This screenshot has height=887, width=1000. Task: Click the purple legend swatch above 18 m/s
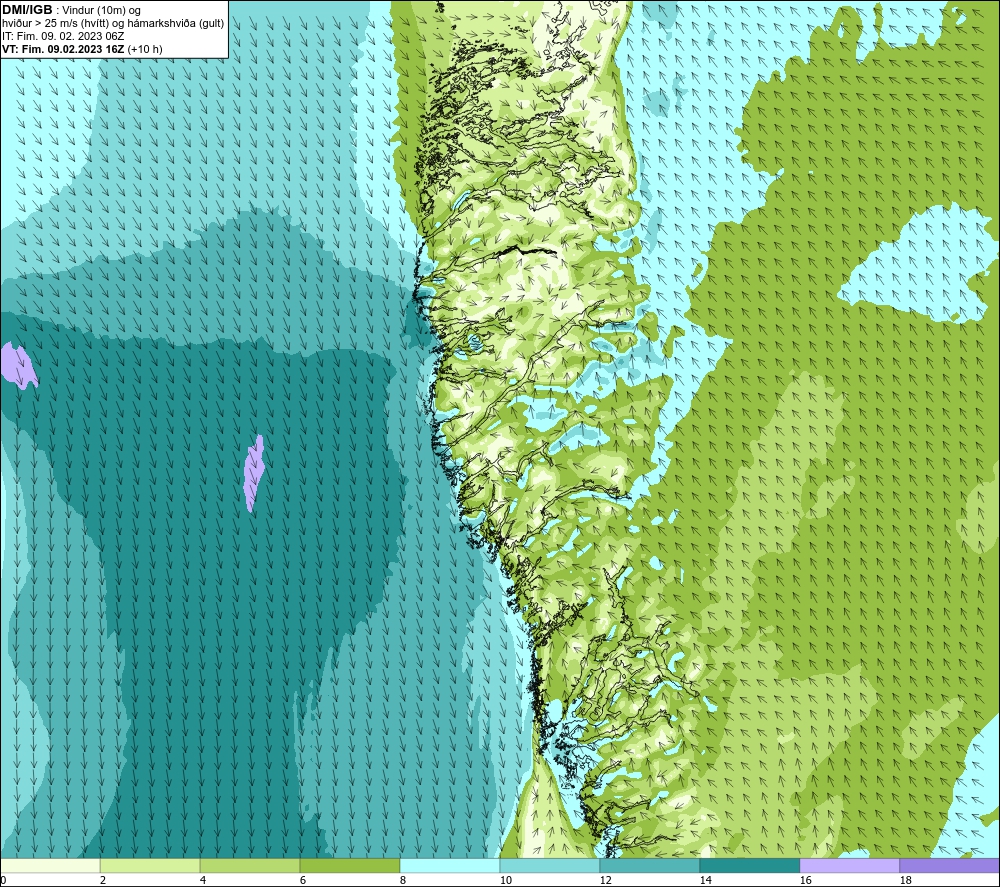[949, 865]
